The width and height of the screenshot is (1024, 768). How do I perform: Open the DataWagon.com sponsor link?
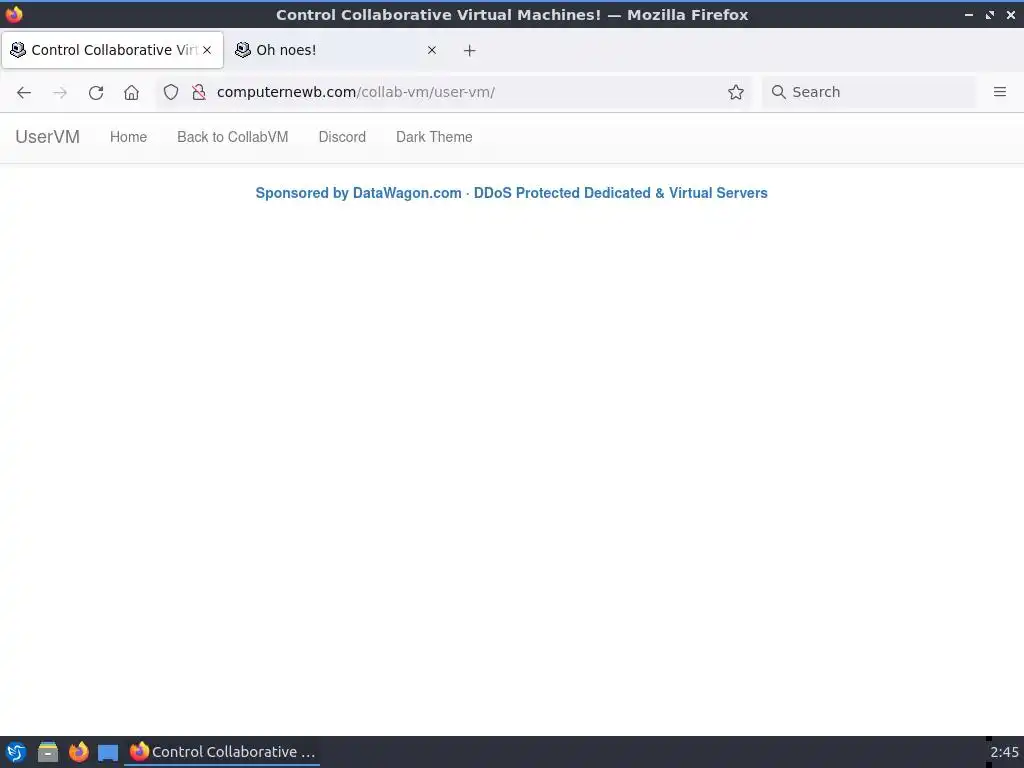tap(511, 193)
